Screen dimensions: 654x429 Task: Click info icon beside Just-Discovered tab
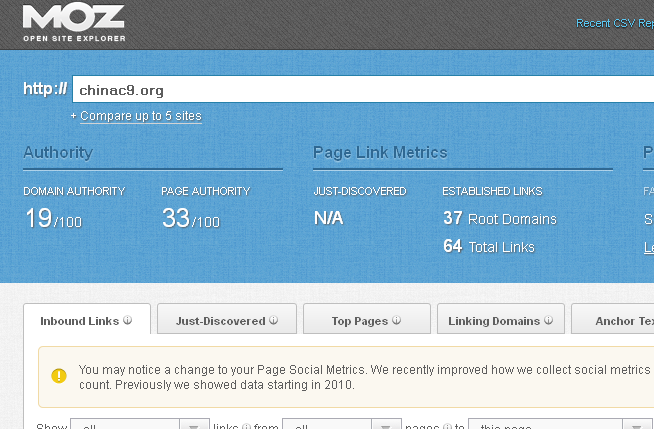coord(273,320)
